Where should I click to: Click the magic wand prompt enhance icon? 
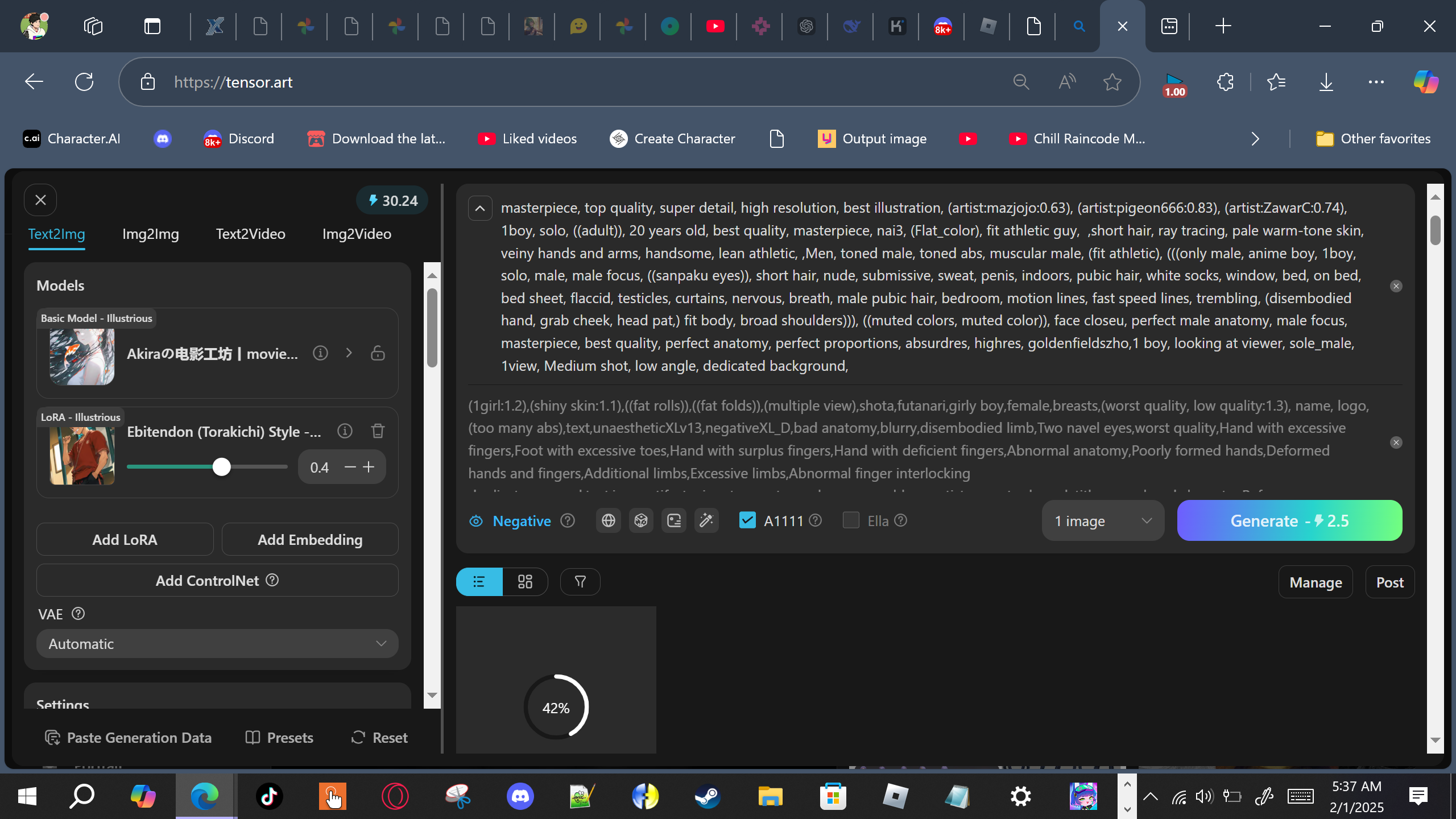706,520
